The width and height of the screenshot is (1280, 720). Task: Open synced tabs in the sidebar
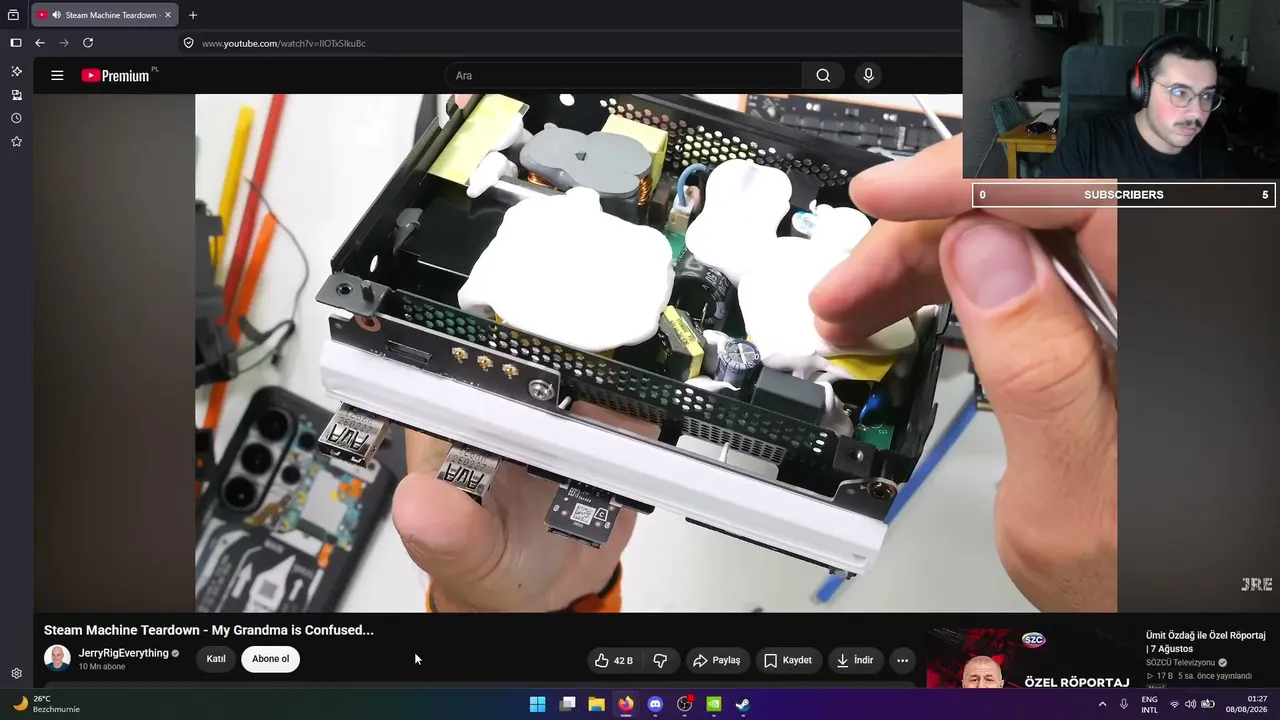click(x=16, y=95)
